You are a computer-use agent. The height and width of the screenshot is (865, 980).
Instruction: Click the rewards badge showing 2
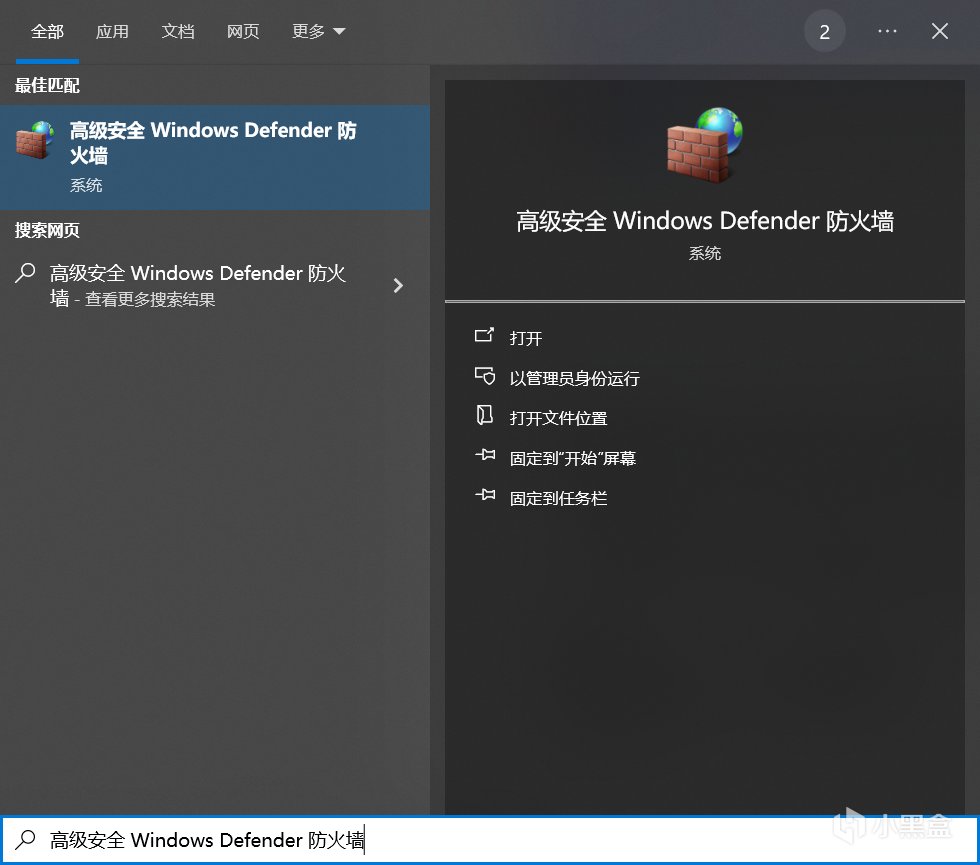tap(824, 31)
